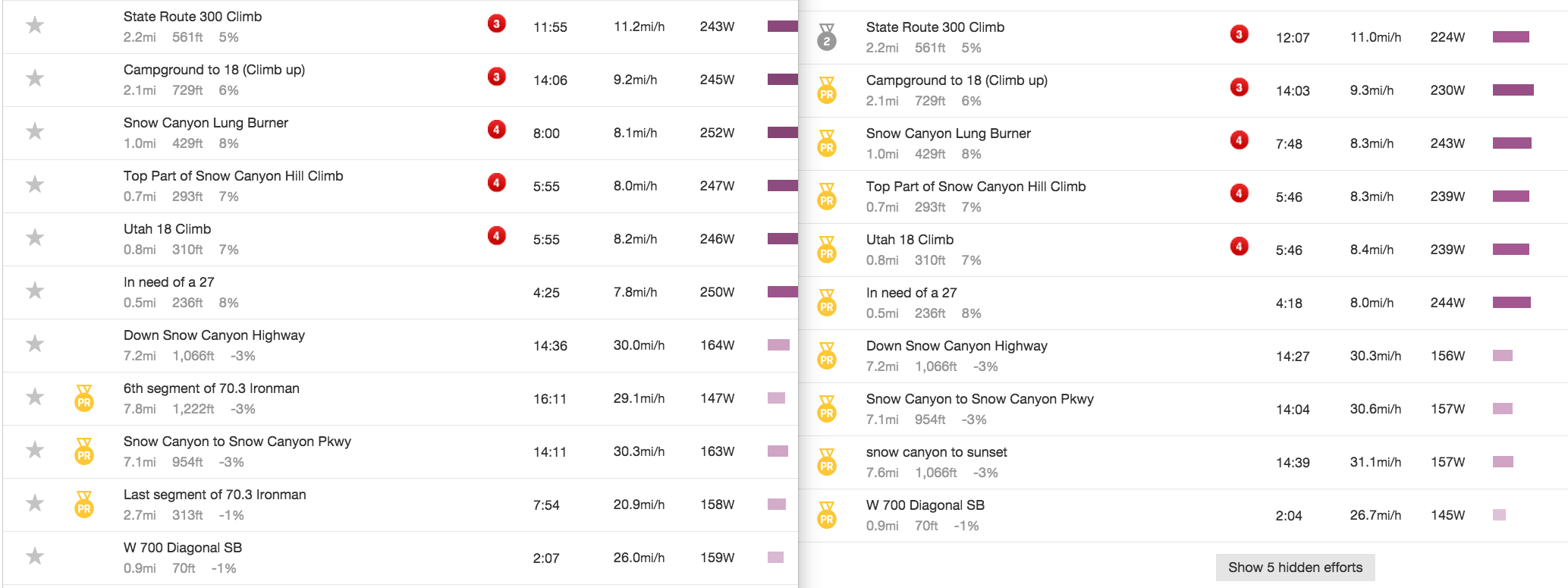Image resolution: width=1568 pixels, height=588 pixels.
Task: Click the power bar for the 31.1mi/h effort
Action: coord(1503,462)
